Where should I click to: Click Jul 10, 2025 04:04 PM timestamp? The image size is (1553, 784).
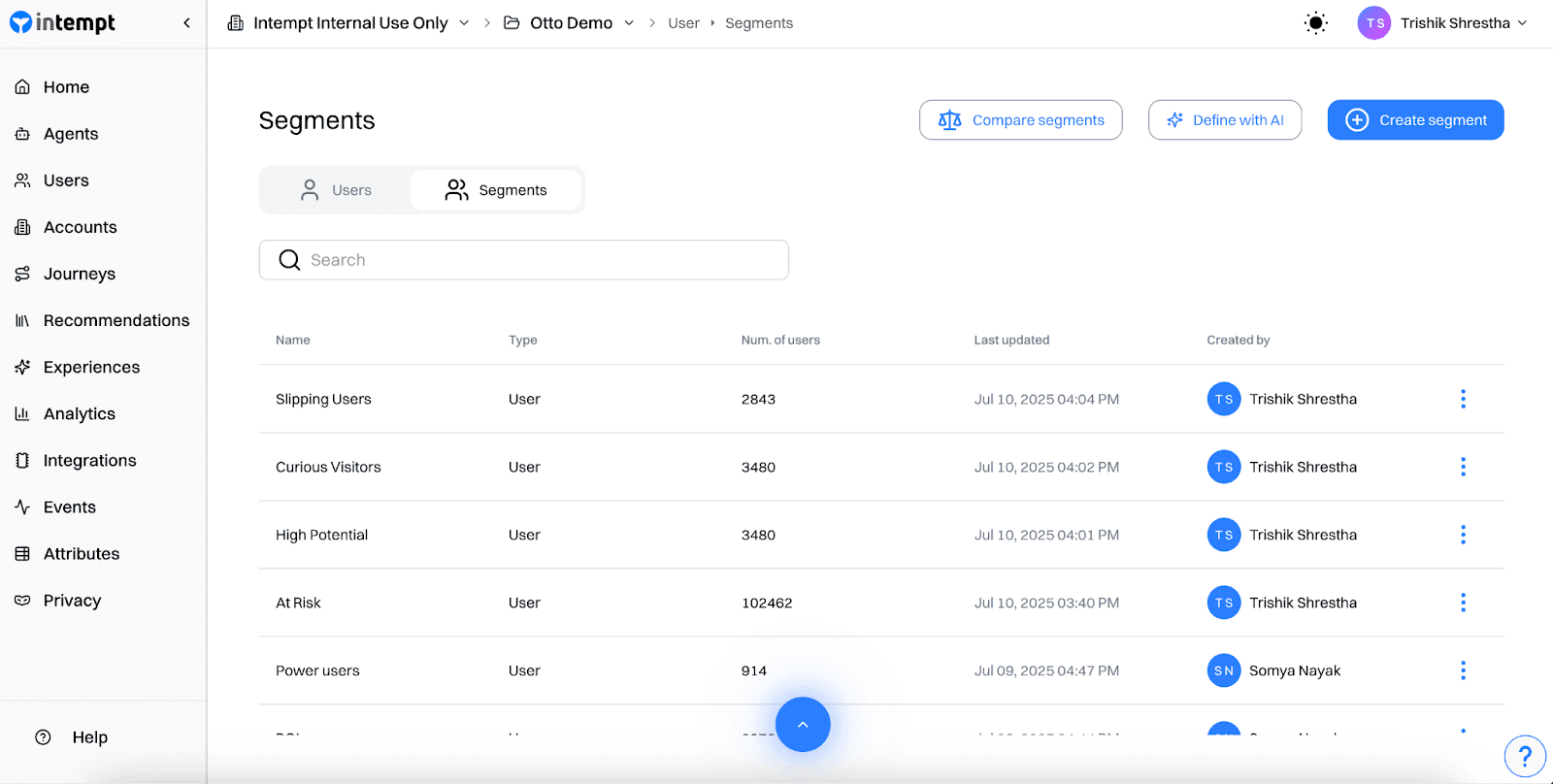pos(1046,399)
